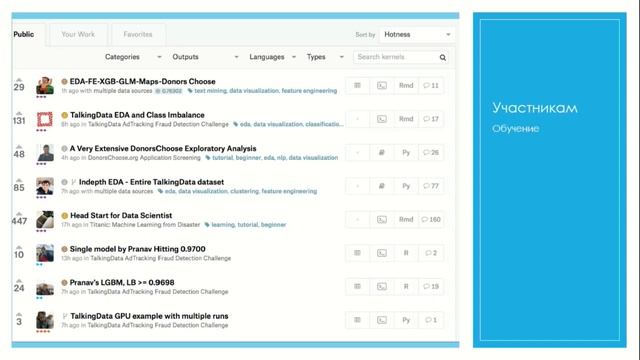Open Pranav's LGBM, LB >= 0.9698 title

[122, 282]
